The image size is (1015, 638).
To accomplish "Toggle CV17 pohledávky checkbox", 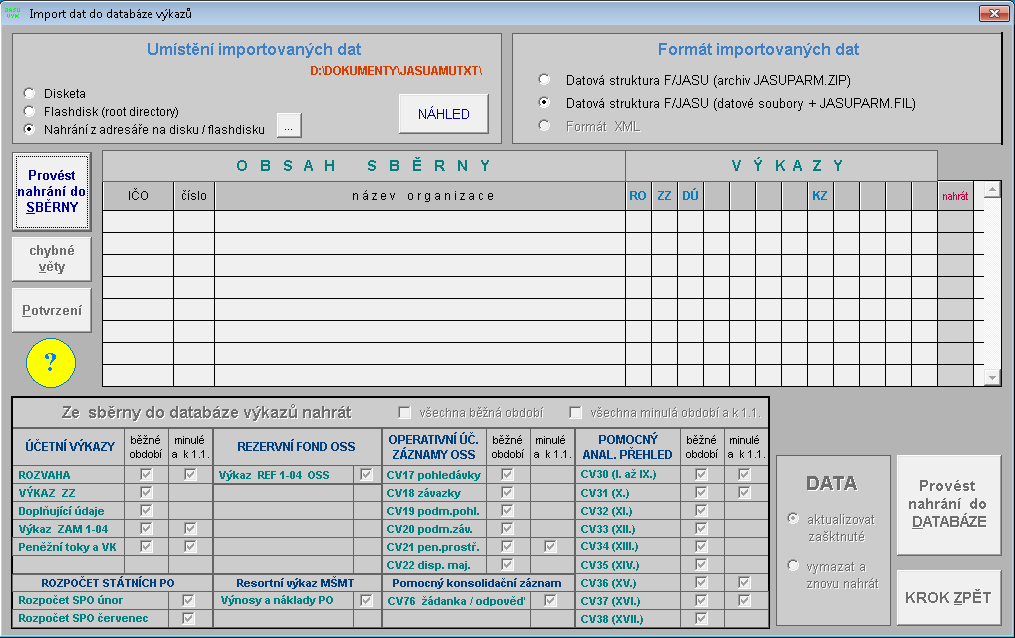I will coord(508,474).
